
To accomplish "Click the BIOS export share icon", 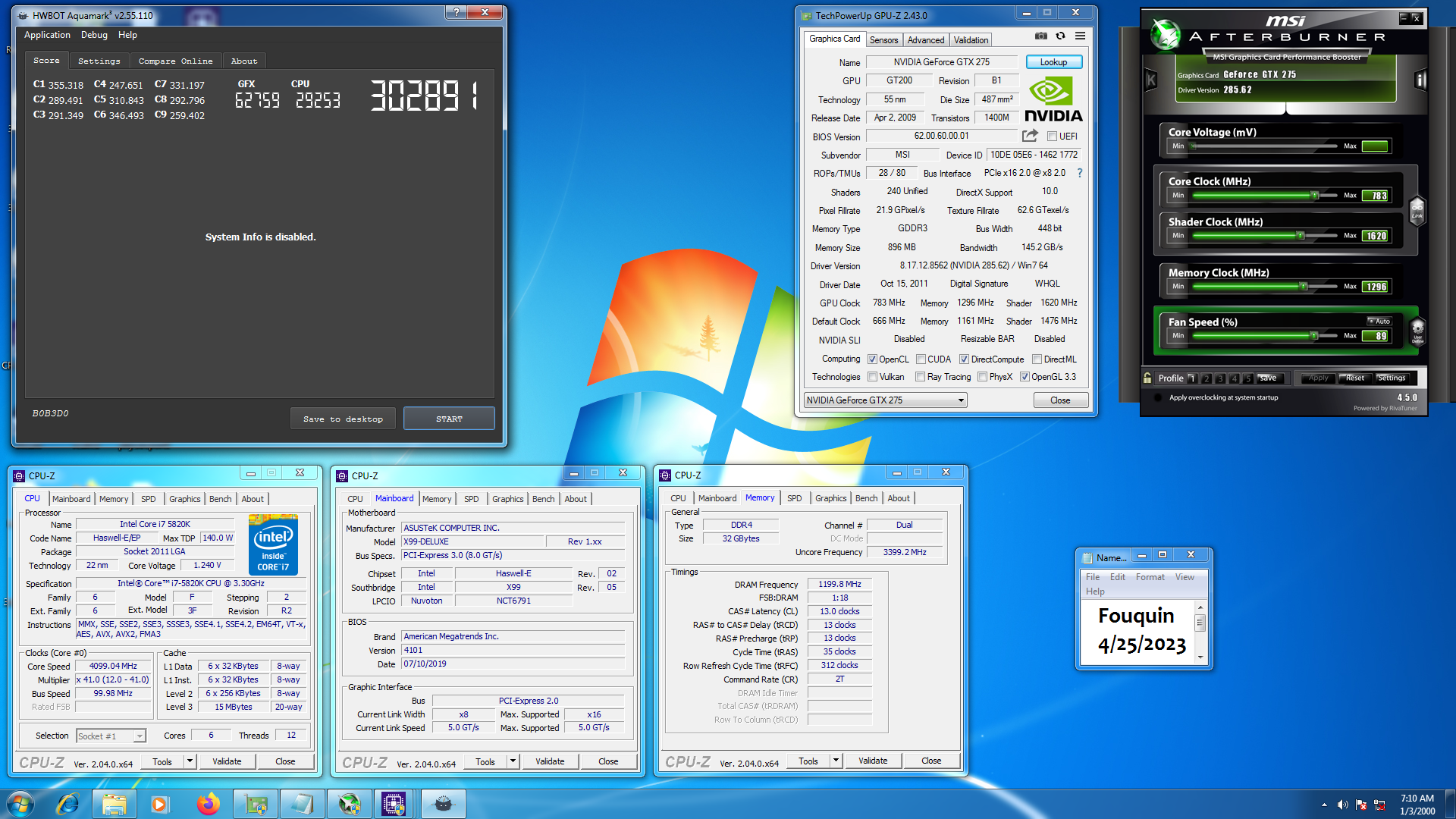I will click(1030, 136).
